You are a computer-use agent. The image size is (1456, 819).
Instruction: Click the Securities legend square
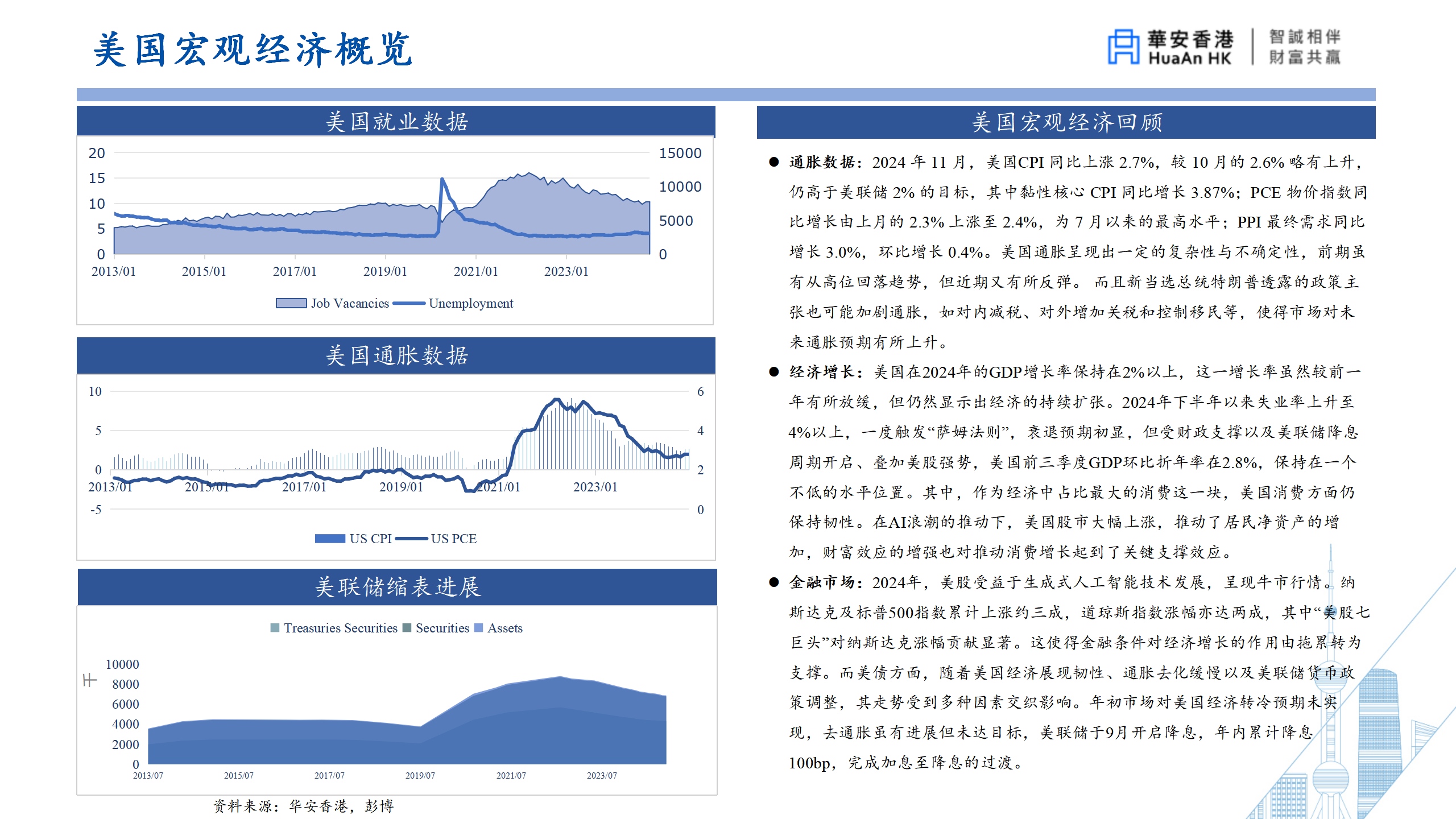pos(407,628)
